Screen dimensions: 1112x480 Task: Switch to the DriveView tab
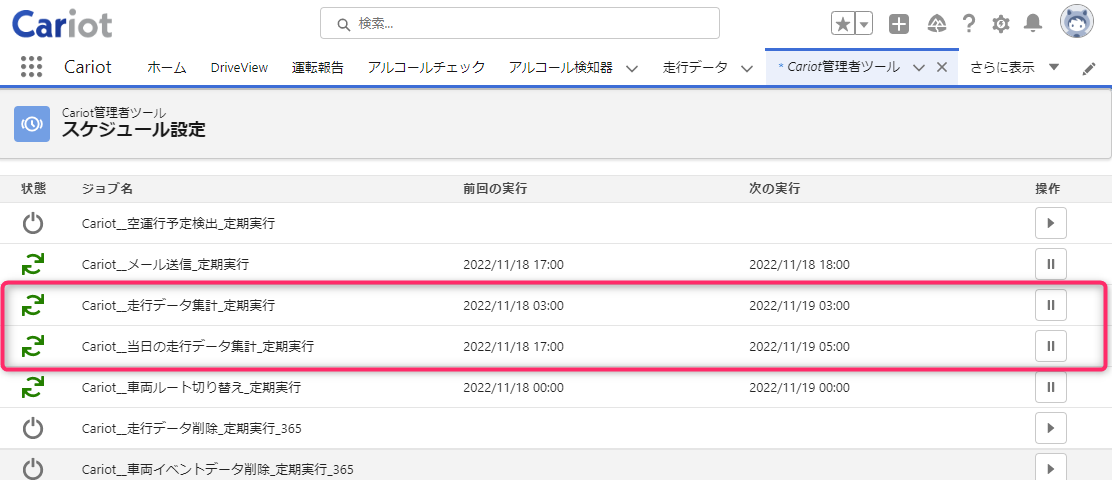click(239, 67)
